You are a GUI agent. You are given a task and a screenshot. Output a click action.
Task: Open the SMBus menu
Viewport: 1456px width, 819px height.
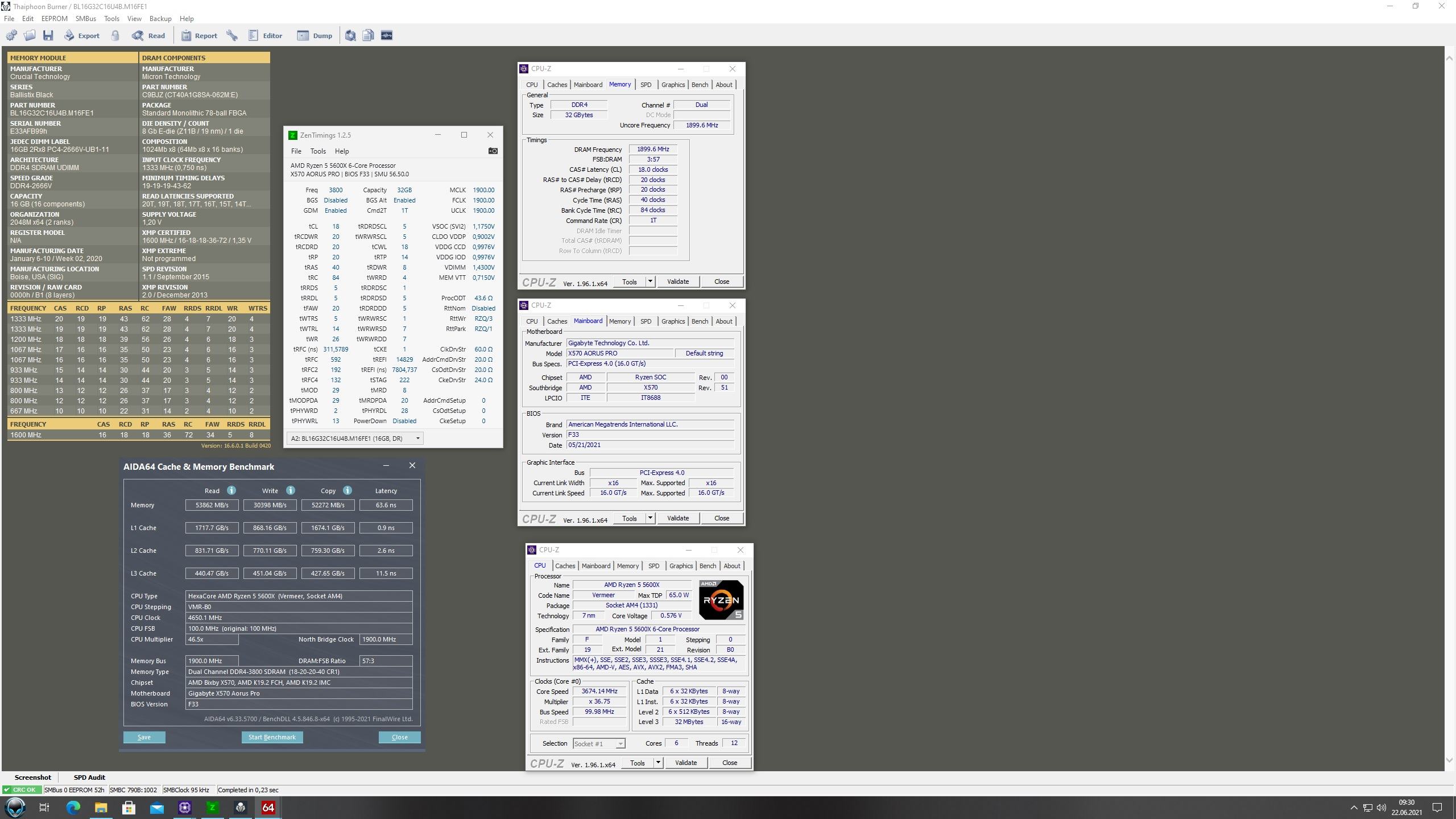(86, 19)
